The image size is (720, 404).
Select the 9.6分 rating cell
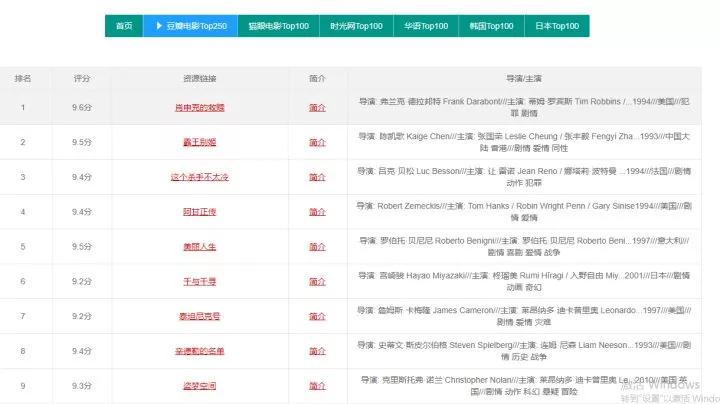(x=82, y=107)
